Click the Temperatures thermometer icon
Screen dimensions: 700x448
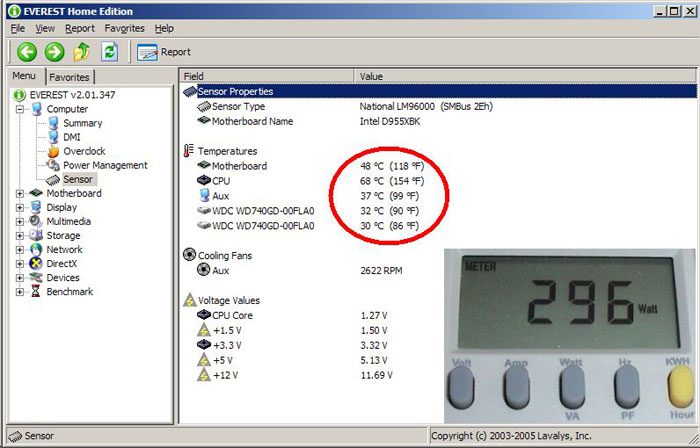tap(189, 151)
